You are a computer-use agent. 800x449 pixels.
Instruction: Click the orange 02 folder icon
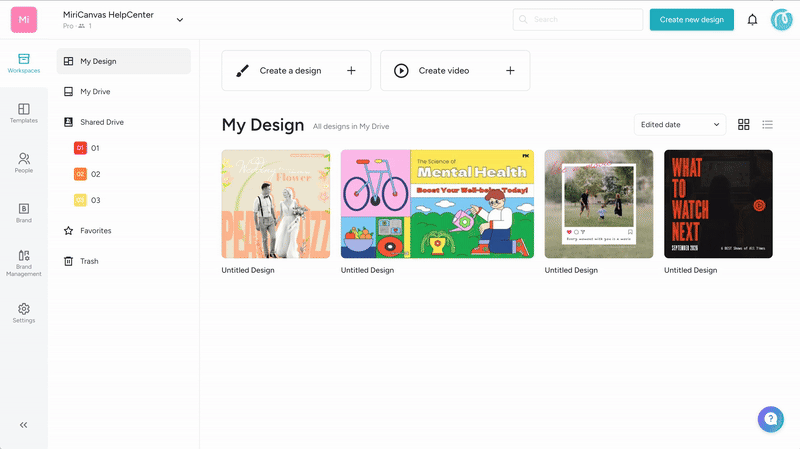coord(80,174)
